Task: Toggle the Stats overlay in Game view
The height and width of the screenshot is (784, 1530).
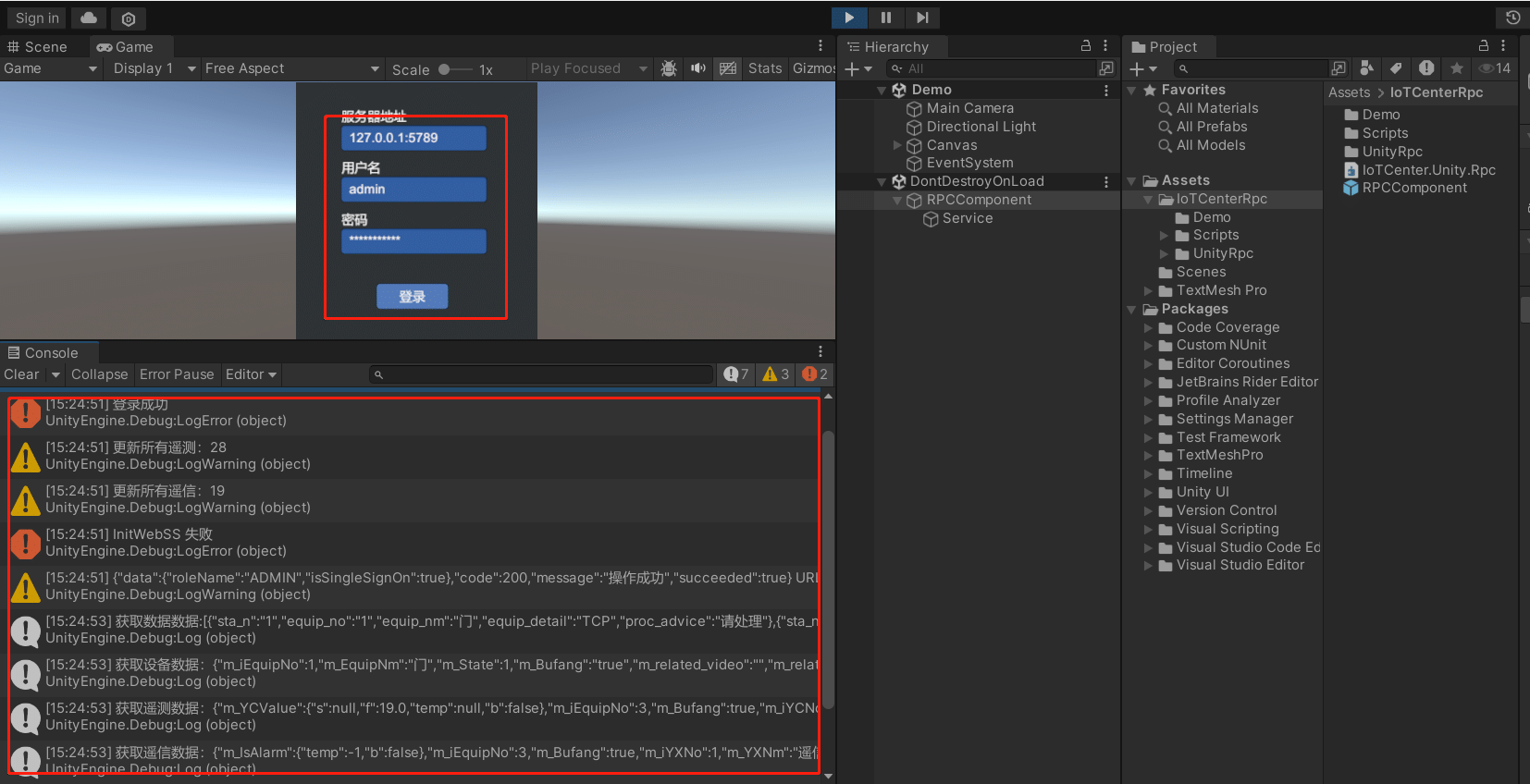Action: click(x=764, y=68)
